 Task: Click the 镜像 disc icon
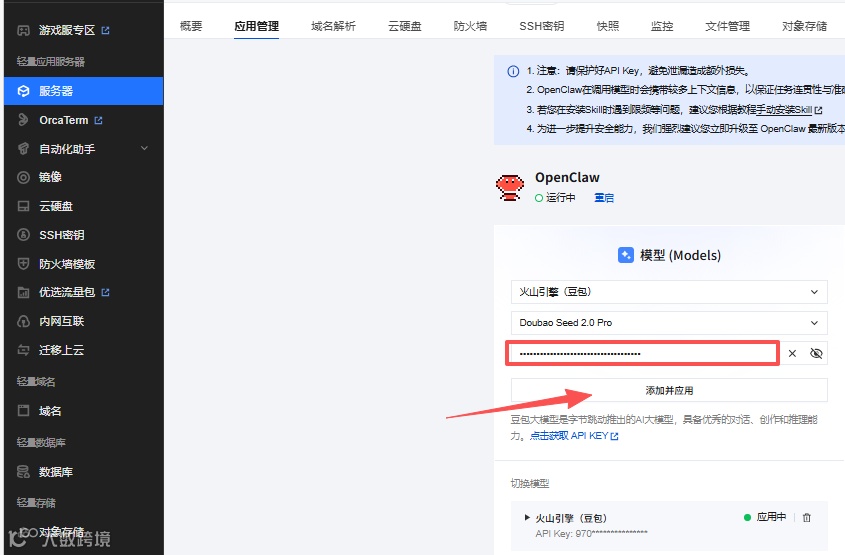pyautogui.click(x=23, y=177)
